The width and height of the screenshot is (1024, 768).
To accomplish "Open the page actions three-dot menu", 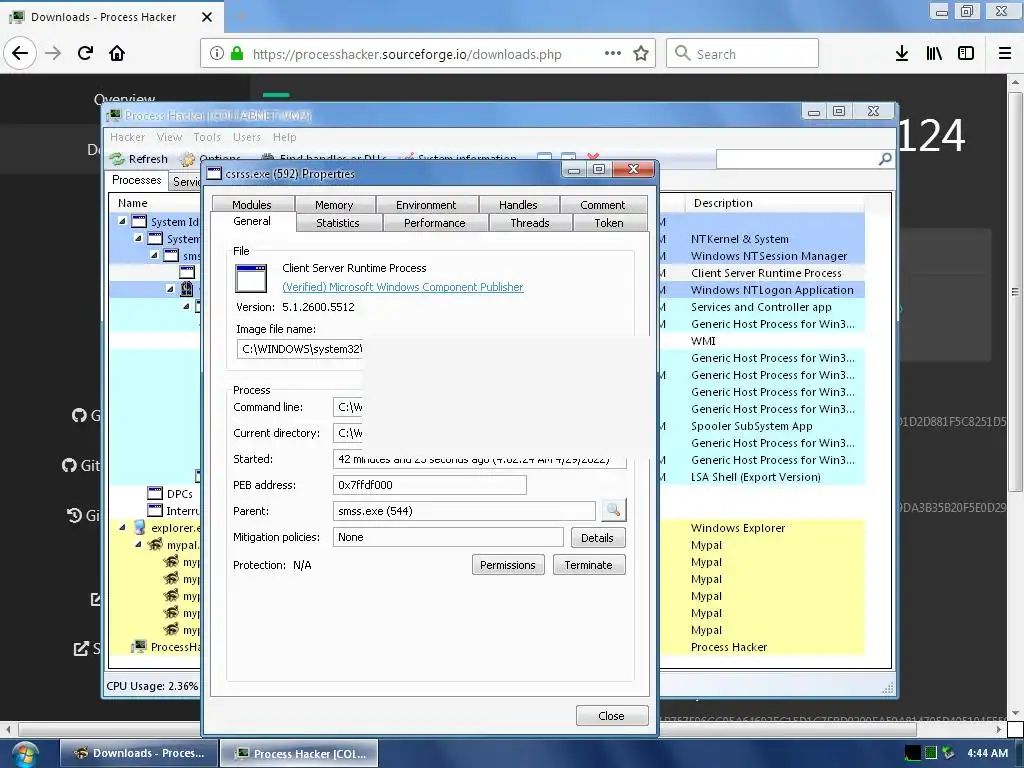I will pyautogui.click(x=613, y=54).
